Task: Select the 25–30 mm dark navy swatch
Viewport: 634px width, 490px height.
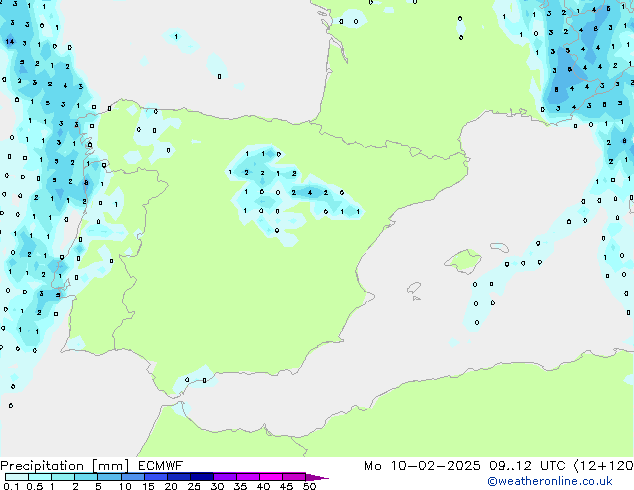Action: pos(202,477)
